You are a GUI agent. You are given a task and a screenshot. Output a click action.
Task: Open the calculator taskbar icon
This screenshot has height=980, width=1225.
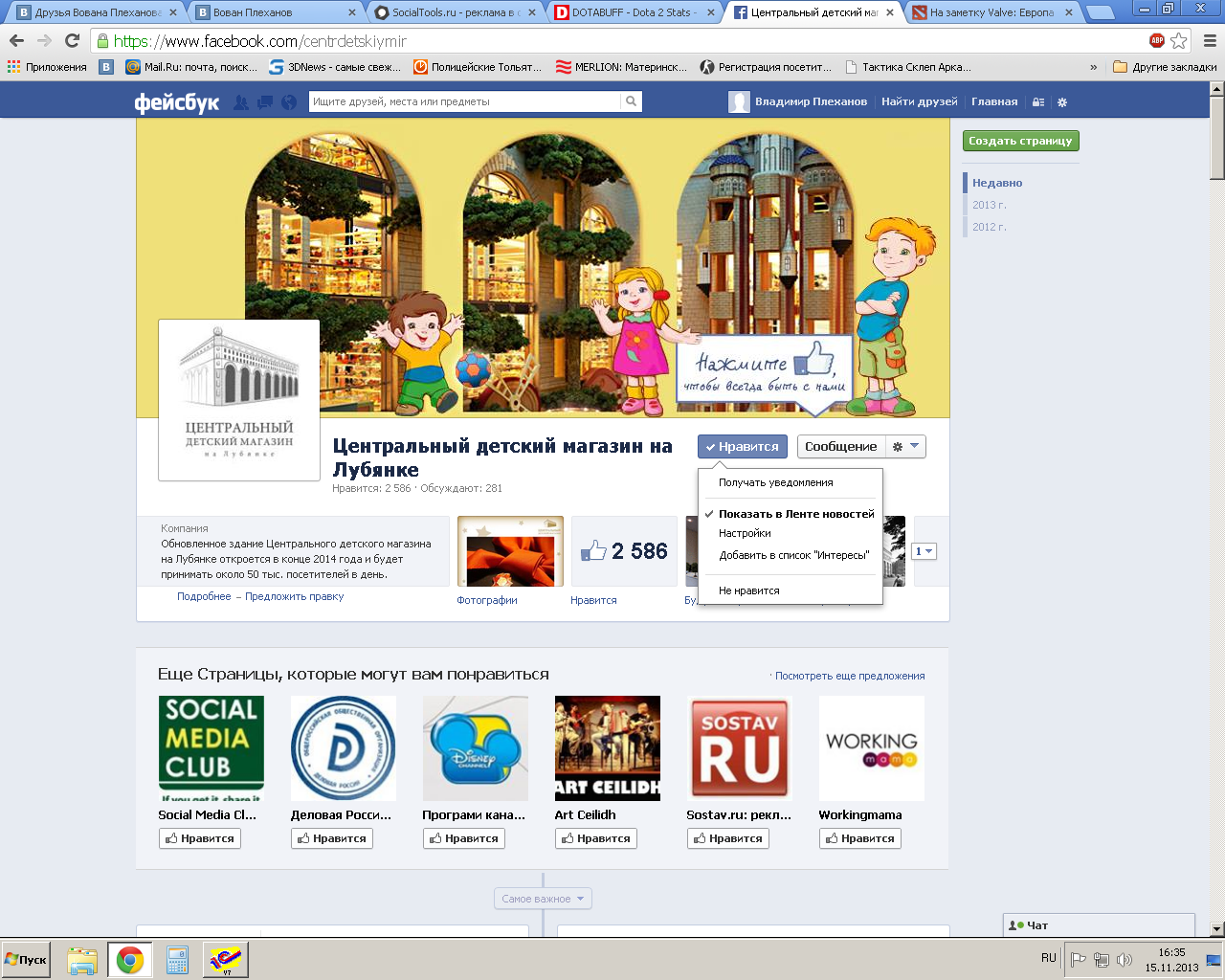pos(177,960)
